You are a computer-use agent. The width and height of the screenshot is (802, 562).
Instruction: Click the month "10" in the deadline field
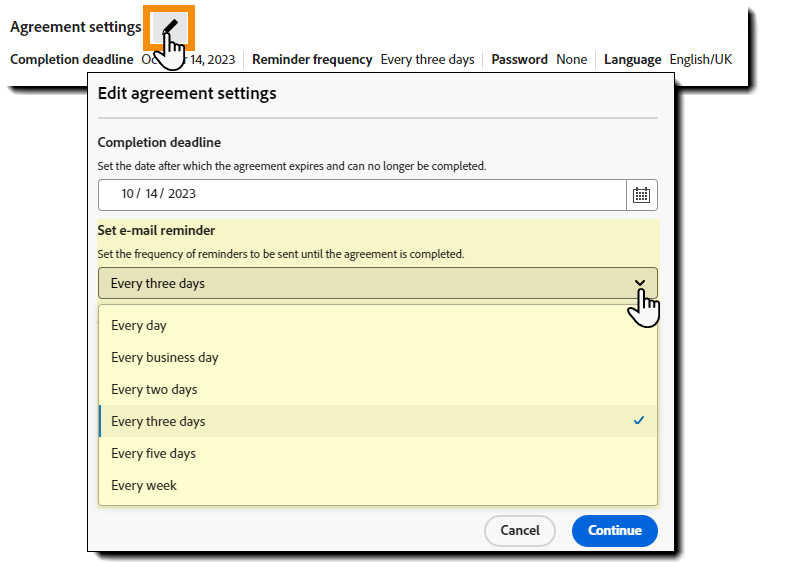coord(127,194)
